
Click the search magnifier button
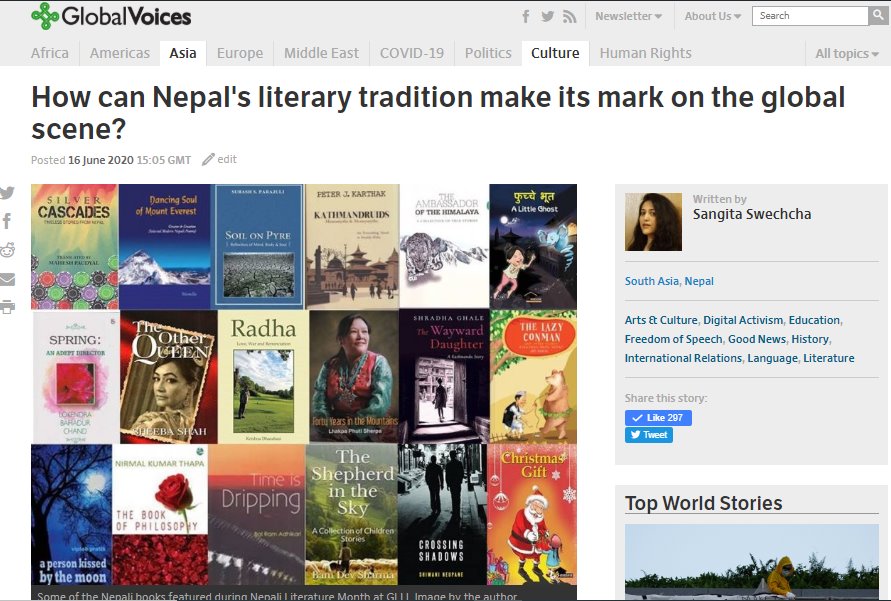pos(877,15)
